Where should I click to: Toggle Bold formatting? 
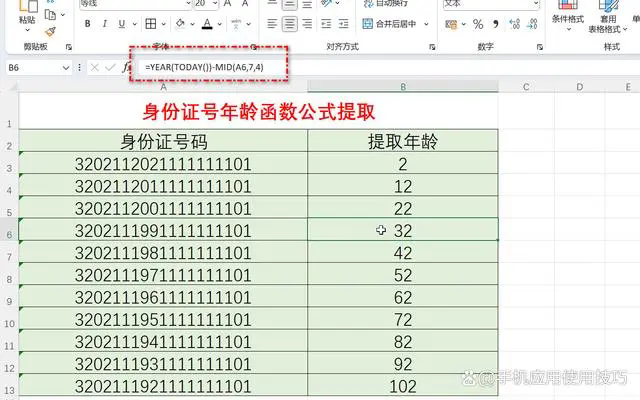[x=89, y=24]
